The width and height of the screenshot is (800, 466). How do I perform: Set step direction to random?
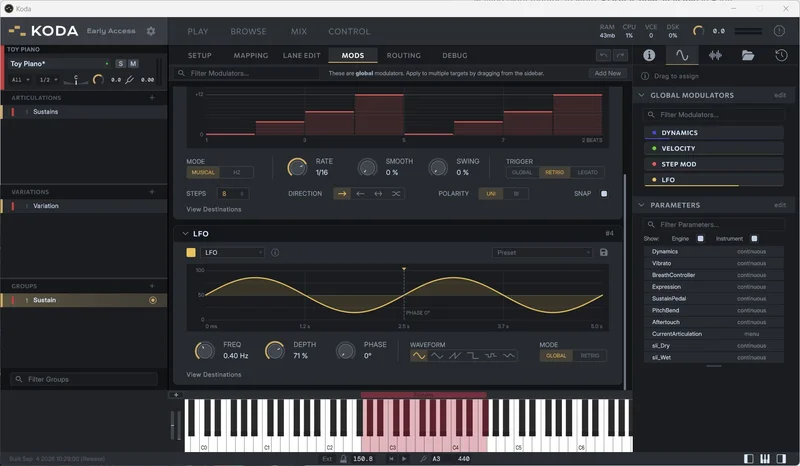tap(396, 194)
